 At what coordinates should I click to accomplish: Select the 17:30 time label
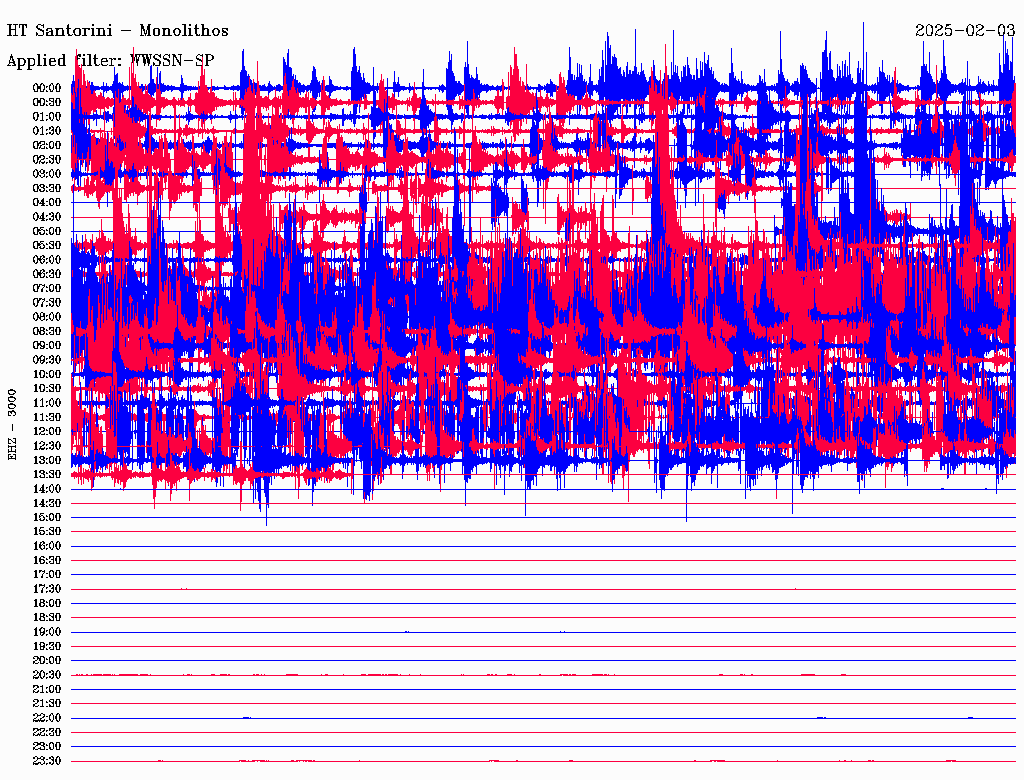[x=47, y=589]
